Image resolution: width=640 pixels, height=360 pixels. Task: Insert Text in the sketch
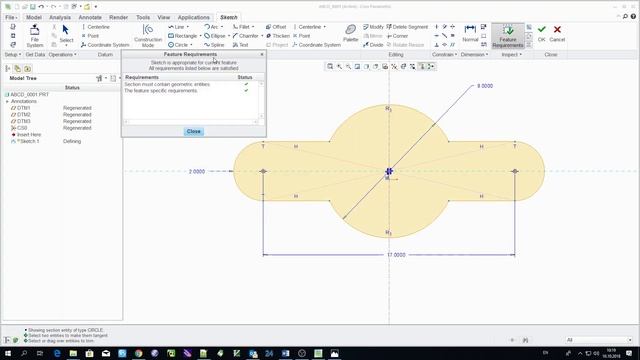(240, 45)
